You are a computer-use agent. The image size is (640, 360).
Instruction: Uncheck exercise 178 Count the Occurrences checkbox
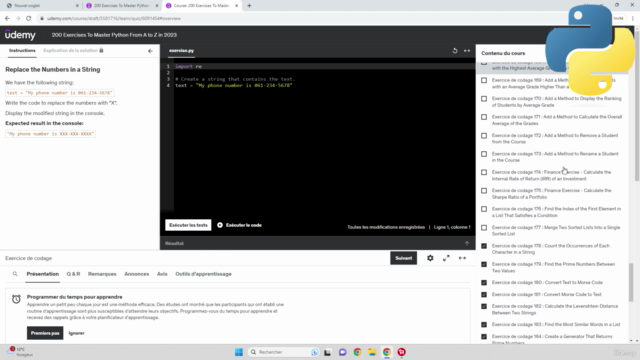coord(484,246)
